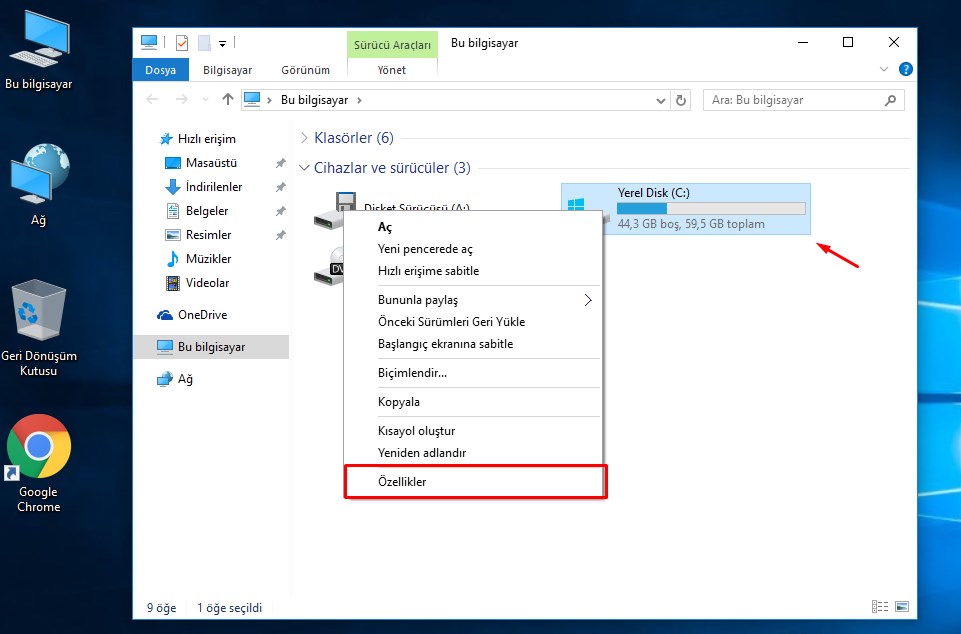The width and height of the screenshot is (961, 634).
Task: Select Biçimlendir... in context menu
Action: (x=412, y=373)
